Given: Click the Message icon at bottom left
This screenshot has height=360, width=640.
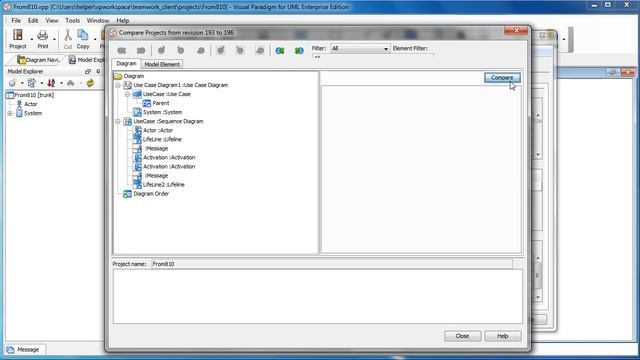Looking at the screenshot, I should tap(10, 350).
